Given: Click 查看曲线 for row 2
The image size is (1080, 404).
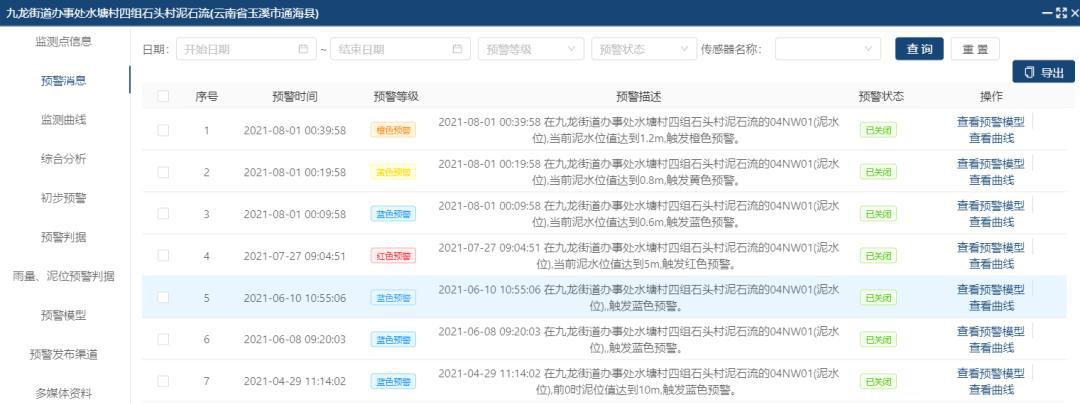Looking at the screenshot, I should pos(991,180).
